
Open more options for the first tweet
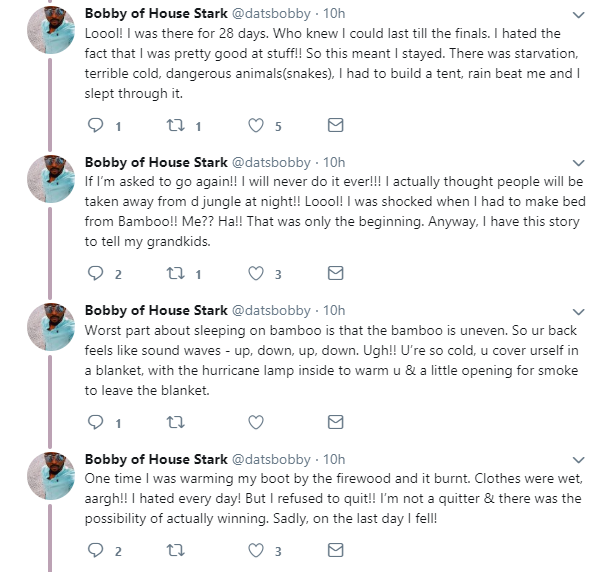[x=579, y=15]
